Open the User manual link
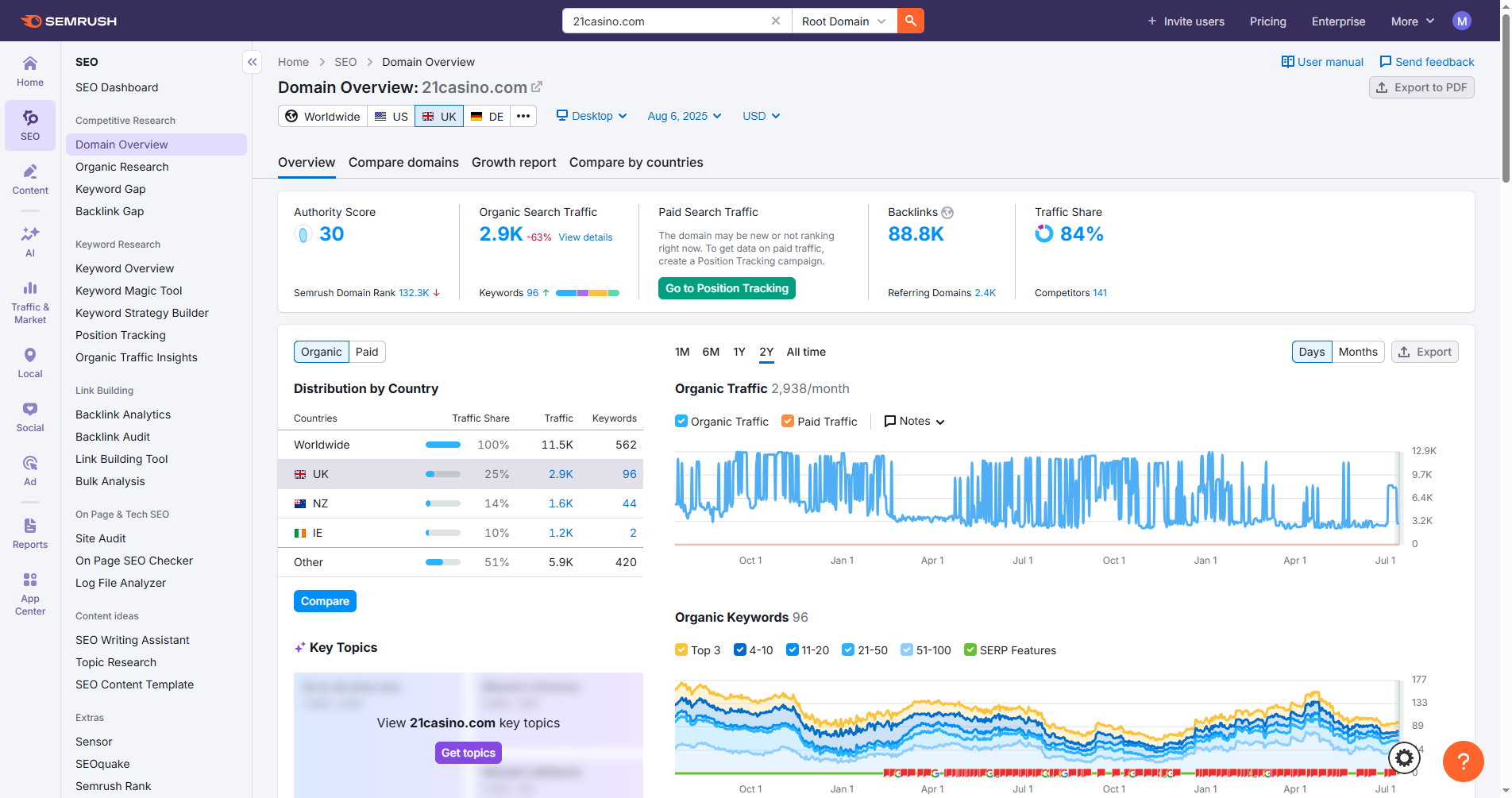Screen dimensions: 1512x798 tap(1322, 62)
